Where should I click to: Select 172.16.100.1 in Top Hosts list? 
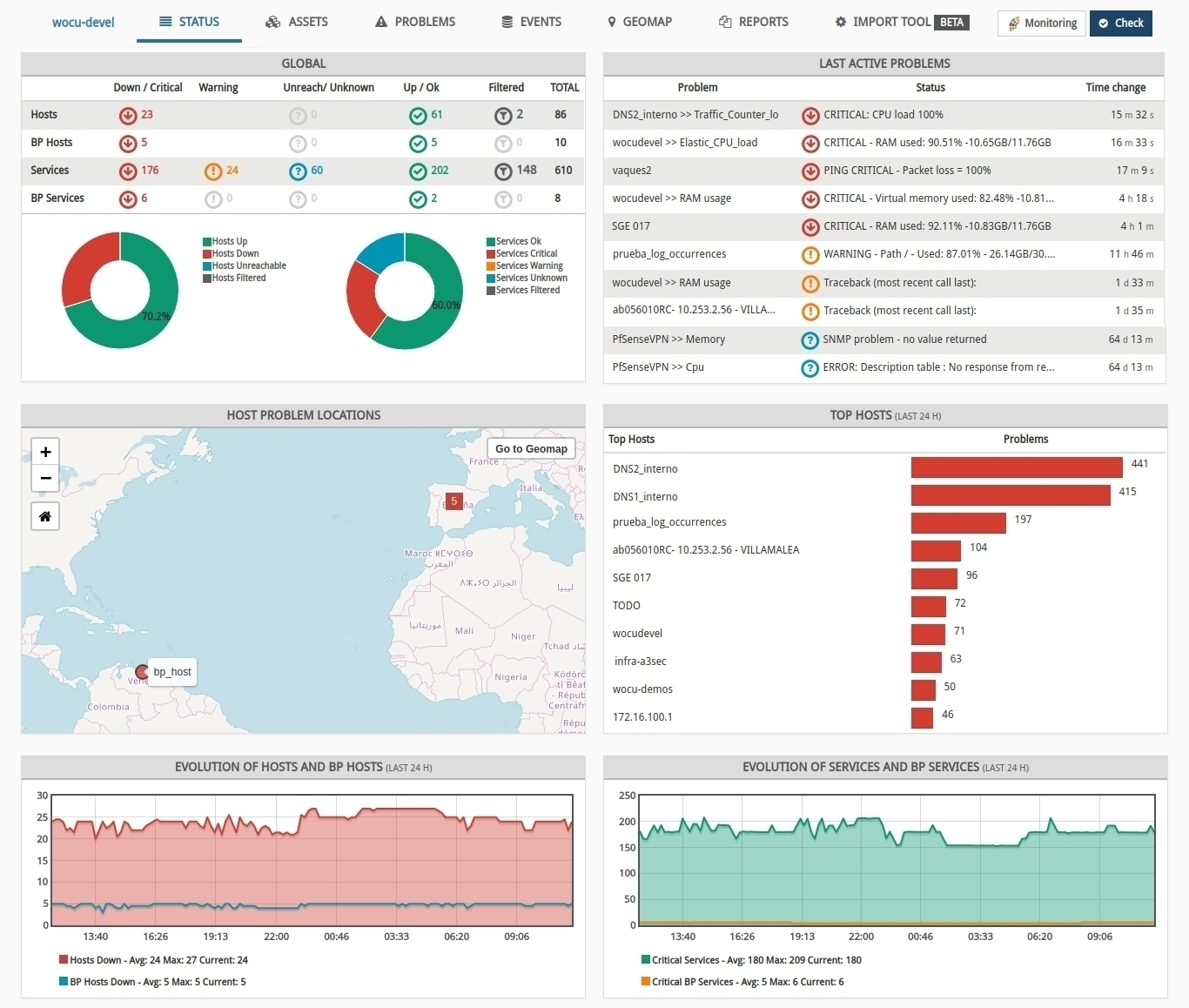tap(642, 717)
